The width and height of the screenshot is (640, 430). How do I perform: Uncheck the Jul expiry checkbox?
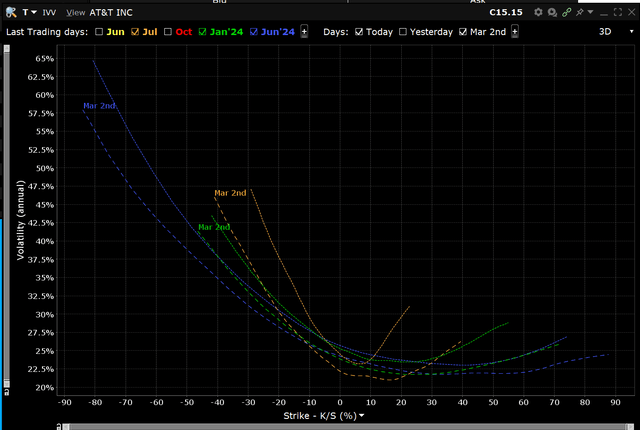click(135, 32)
